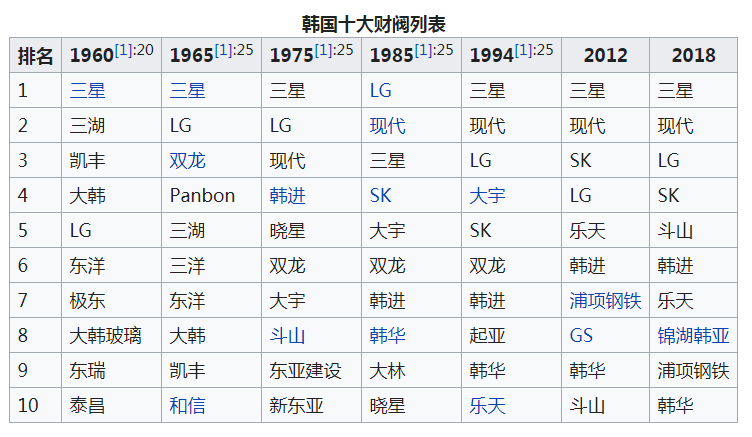Open citation [1] next to the 1985 header
The image size is (752, 437).
click(423, 50)
